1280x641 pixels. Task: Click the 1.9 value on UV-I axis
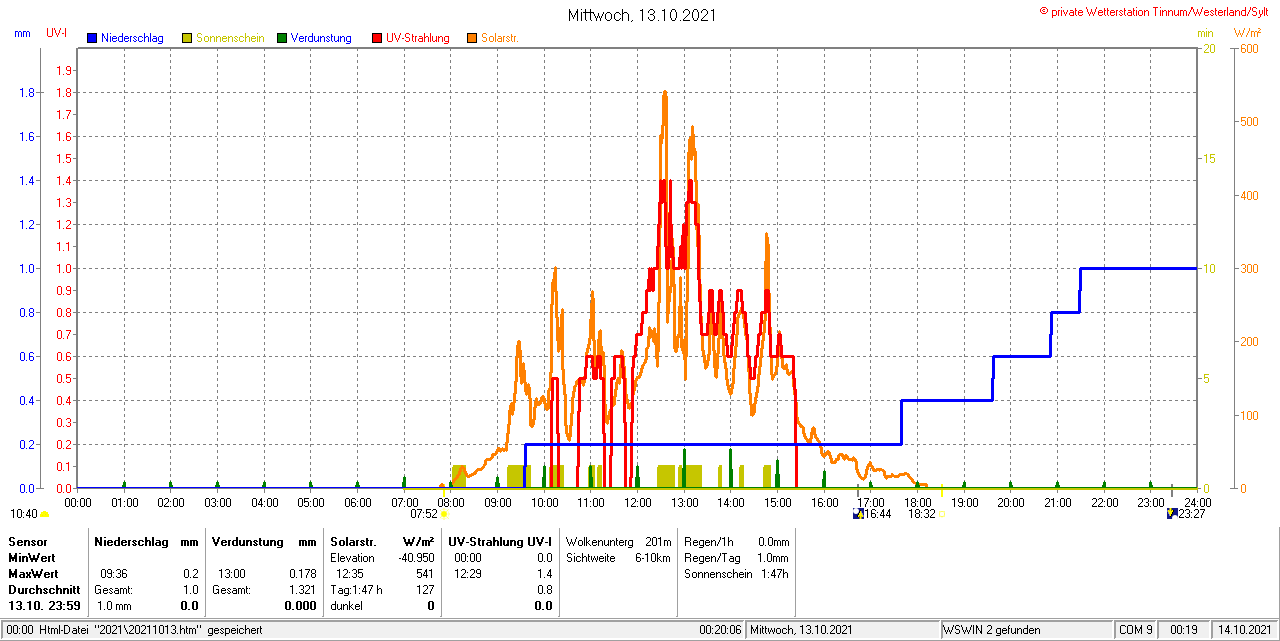[64, 70]
